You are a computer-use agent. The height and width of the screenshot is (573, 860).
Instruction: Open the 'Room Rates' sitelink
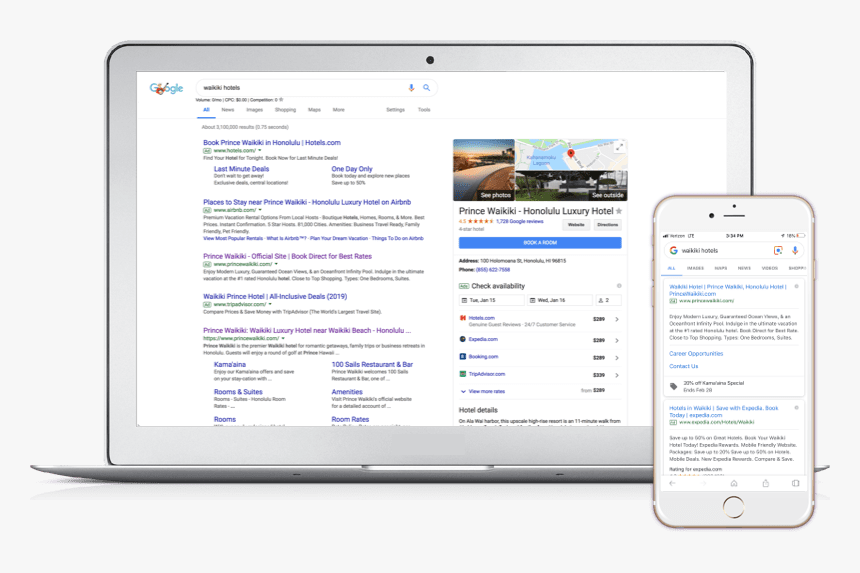tap(350, 419)
